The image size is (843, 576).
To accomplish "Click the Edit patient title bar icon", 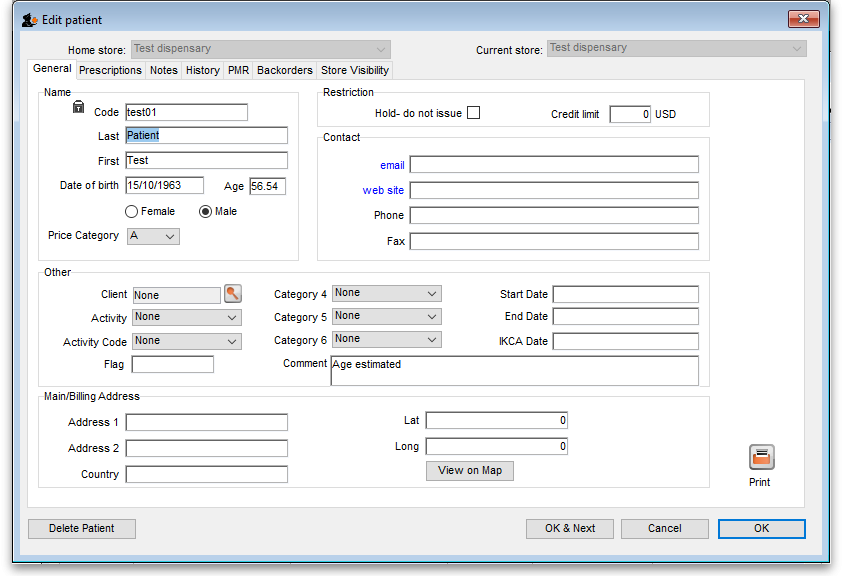I will pyautogui.click(x=30, y=20).
